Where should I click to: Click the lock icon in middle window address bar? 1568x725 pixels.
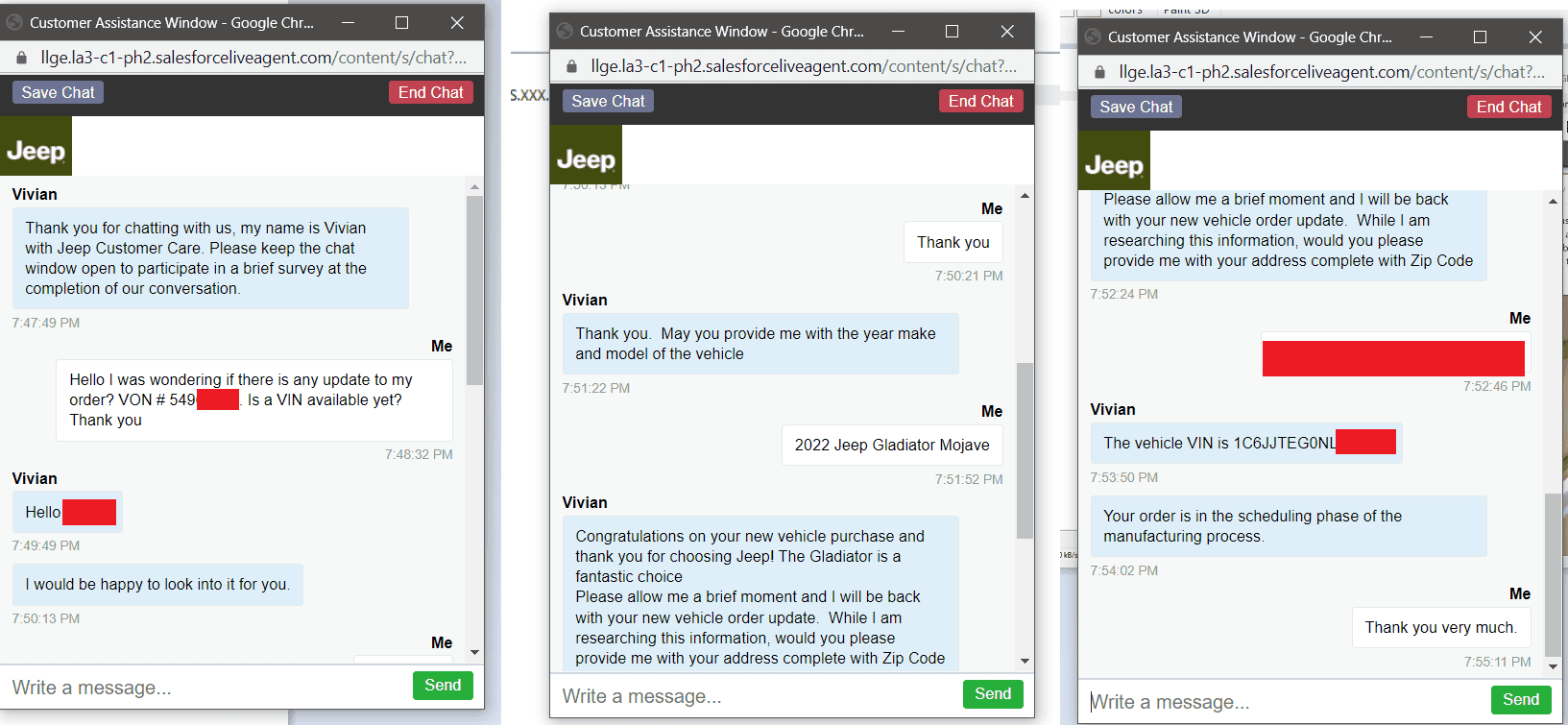[x=571, y=66]
